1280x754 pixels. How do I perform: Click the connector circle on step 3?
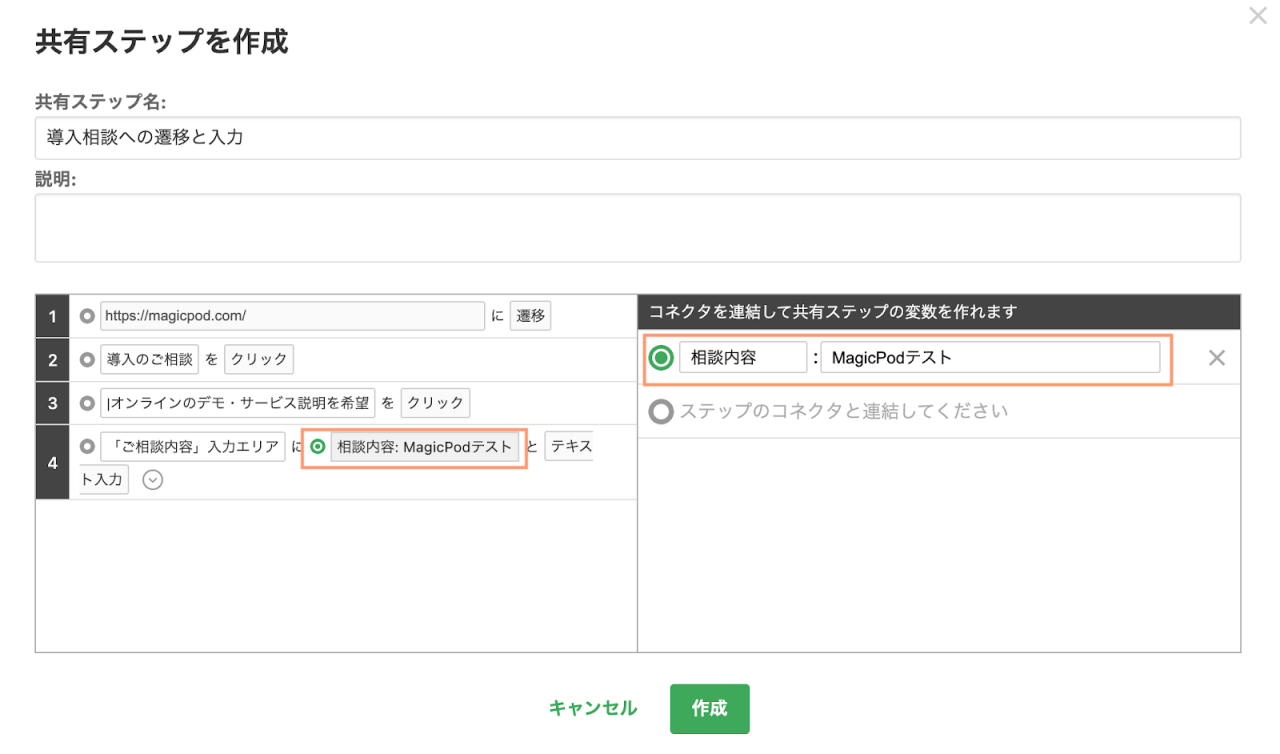click(88, 402)
